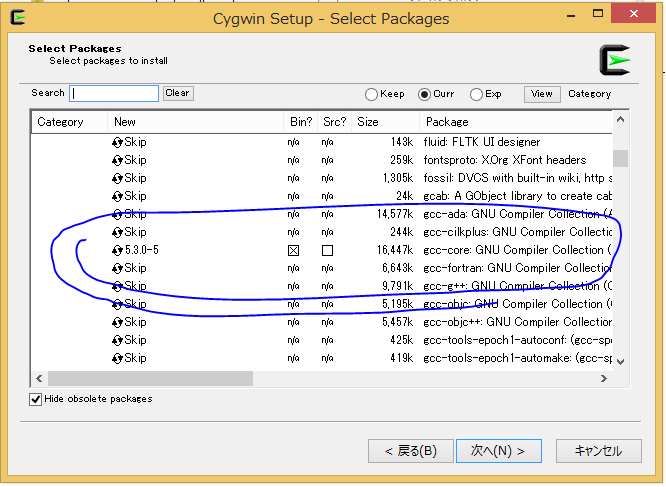Image resolution: width=666 pixels, height=487 pixels.
Task: Click the vertical scrollbar thumb
Action: pyautogui.click(x=621, y=158)
